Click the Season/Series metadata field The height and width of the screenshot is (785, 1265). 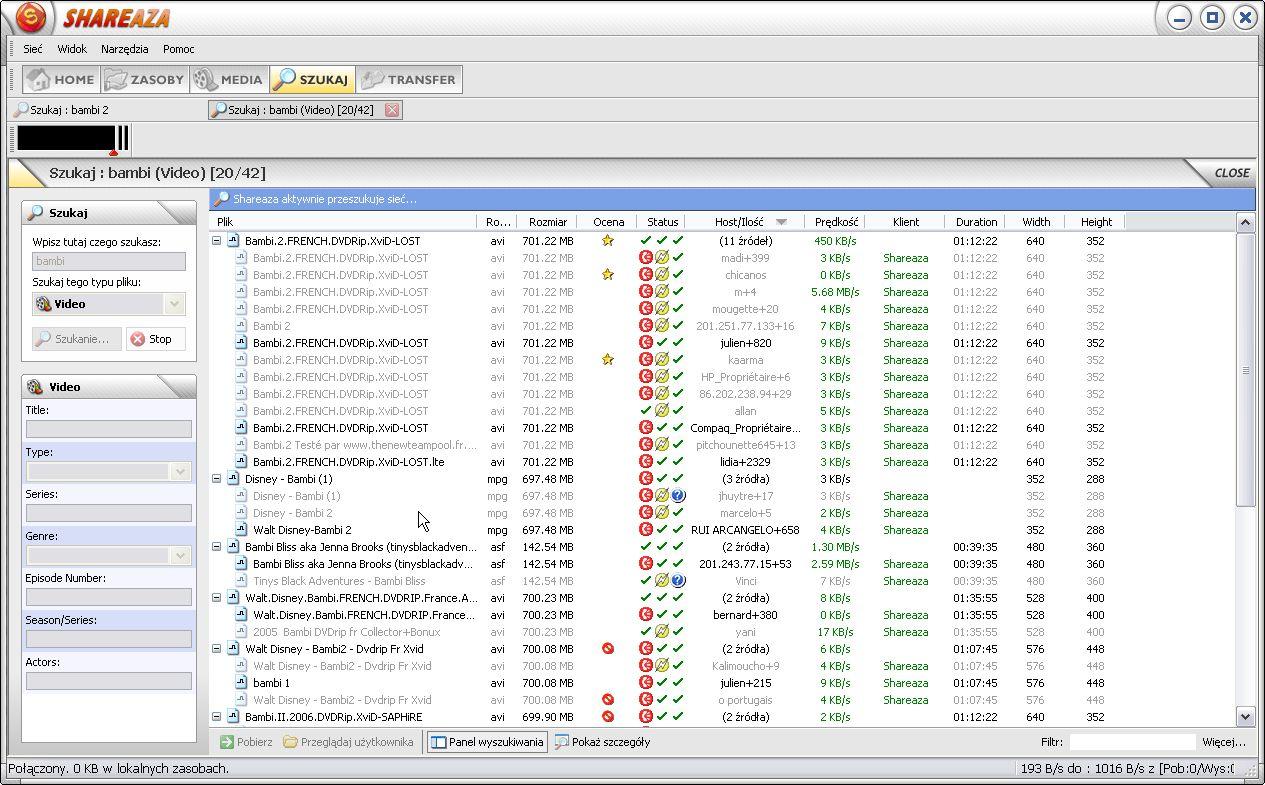pyautogui.click(x=109, y=639)
